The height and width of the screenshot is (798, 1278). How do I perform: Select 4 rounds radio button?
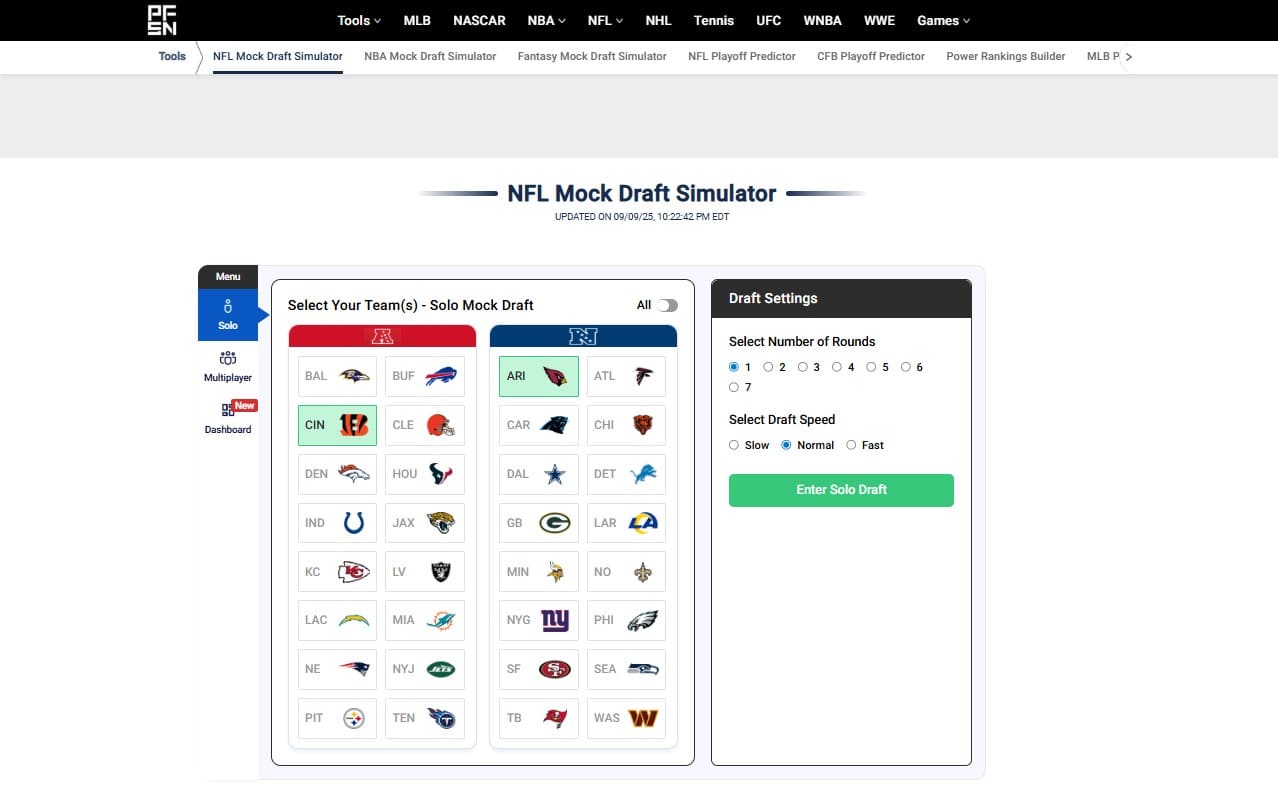click(x=837, y=367)
